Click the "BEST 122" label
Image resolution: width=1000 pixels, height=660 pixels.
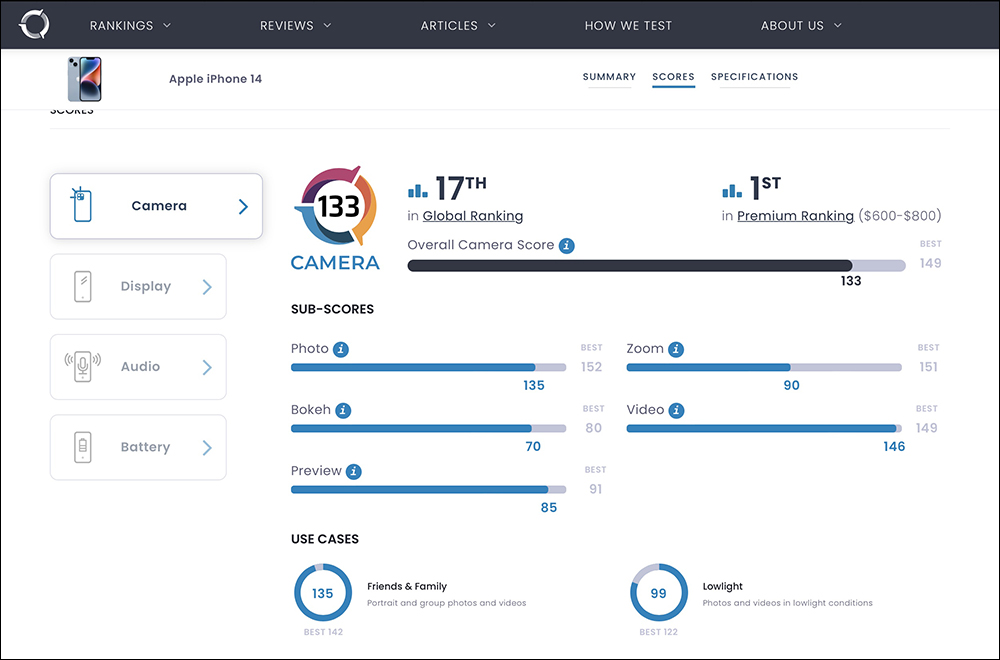click(x=659, y=632)
